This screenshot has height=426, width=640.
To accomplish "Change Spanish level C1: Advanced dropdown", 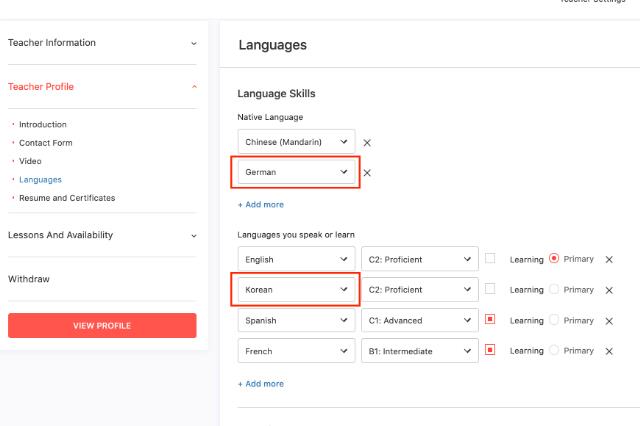I will click(420, 320).
